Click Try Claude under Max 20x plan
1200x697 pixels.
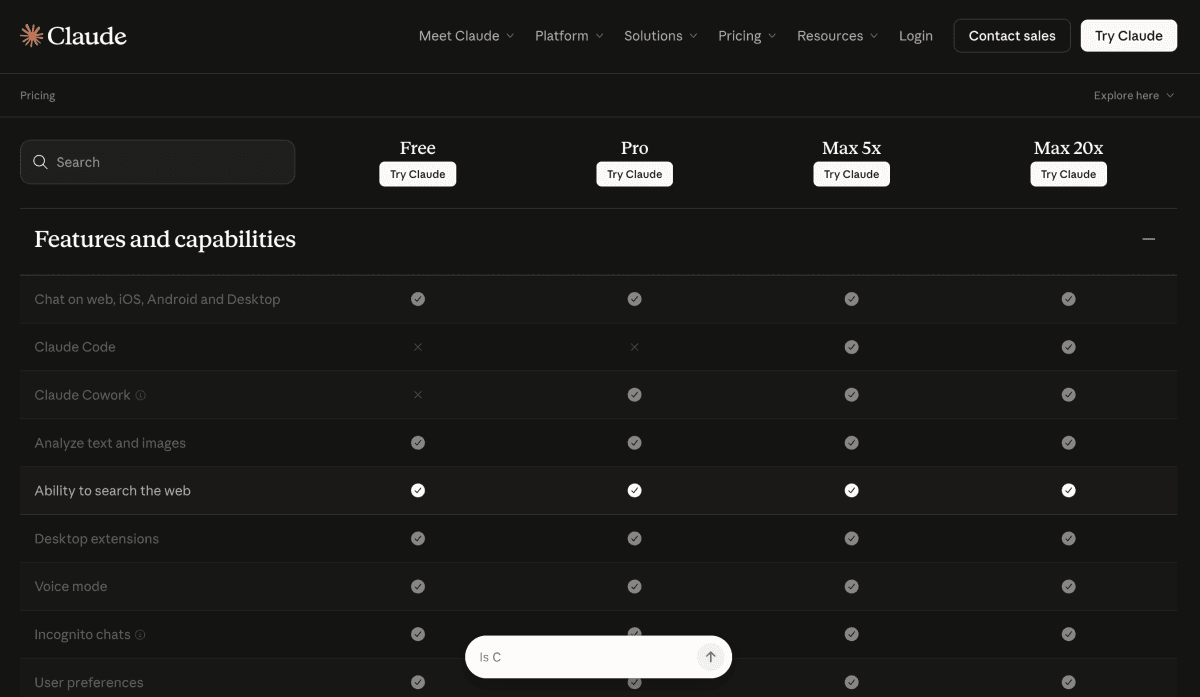point(1068,174)
